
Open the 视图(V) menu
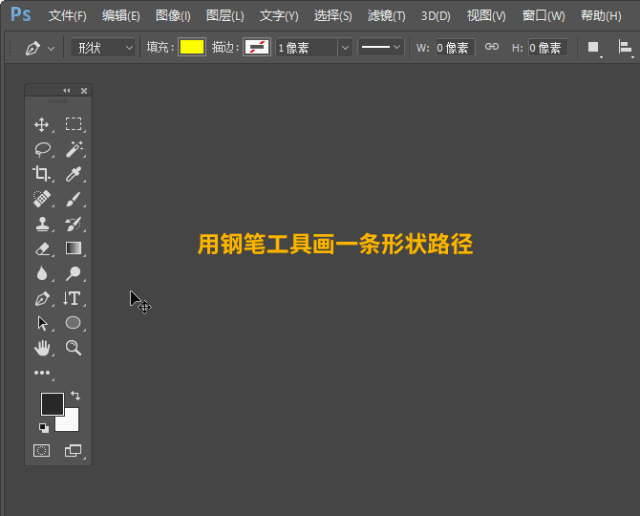click(x=486, y=16)
